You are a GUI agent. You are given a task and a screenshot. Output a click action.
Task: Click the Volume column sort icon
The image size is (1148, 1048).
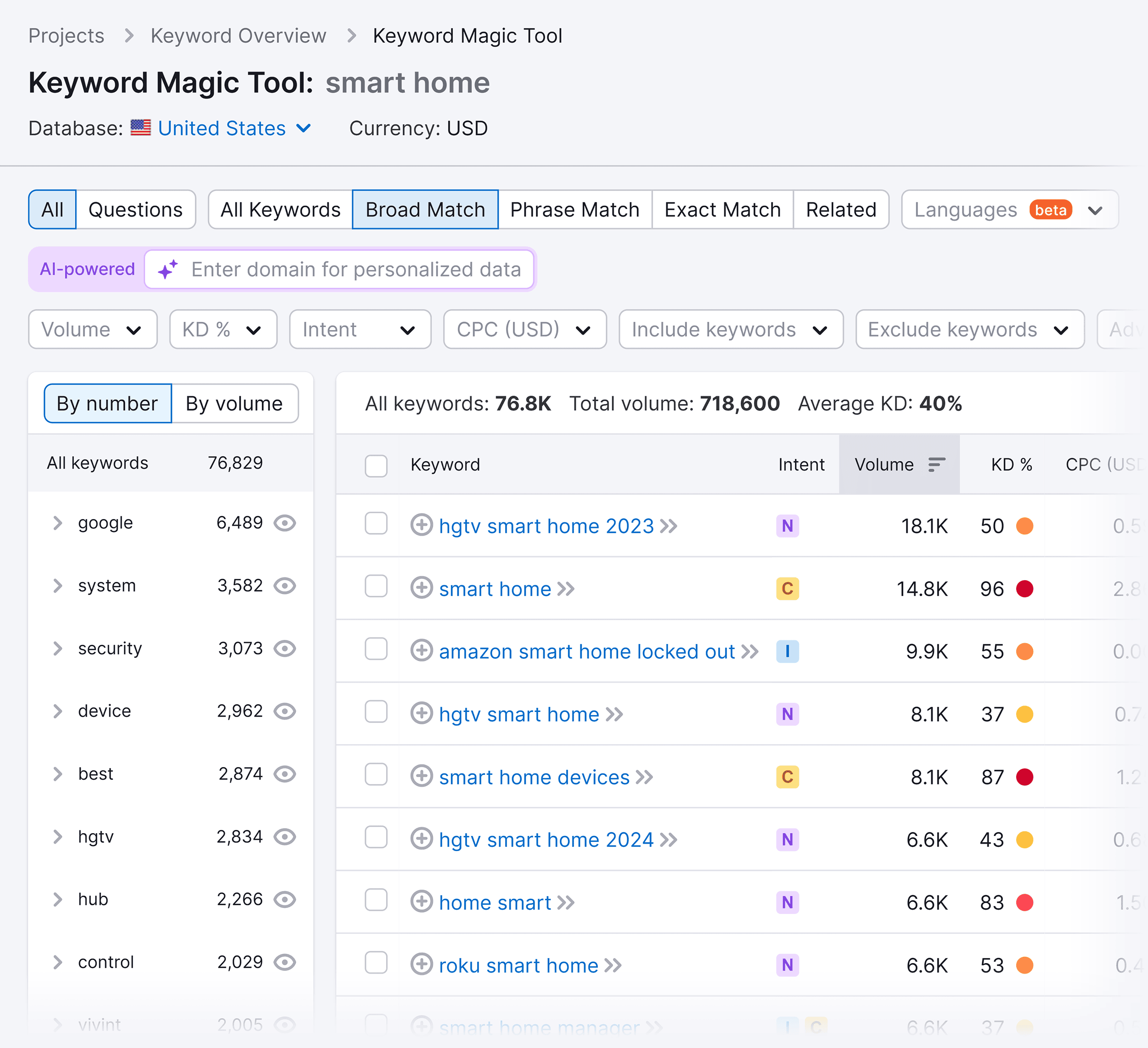click(936, 465)
